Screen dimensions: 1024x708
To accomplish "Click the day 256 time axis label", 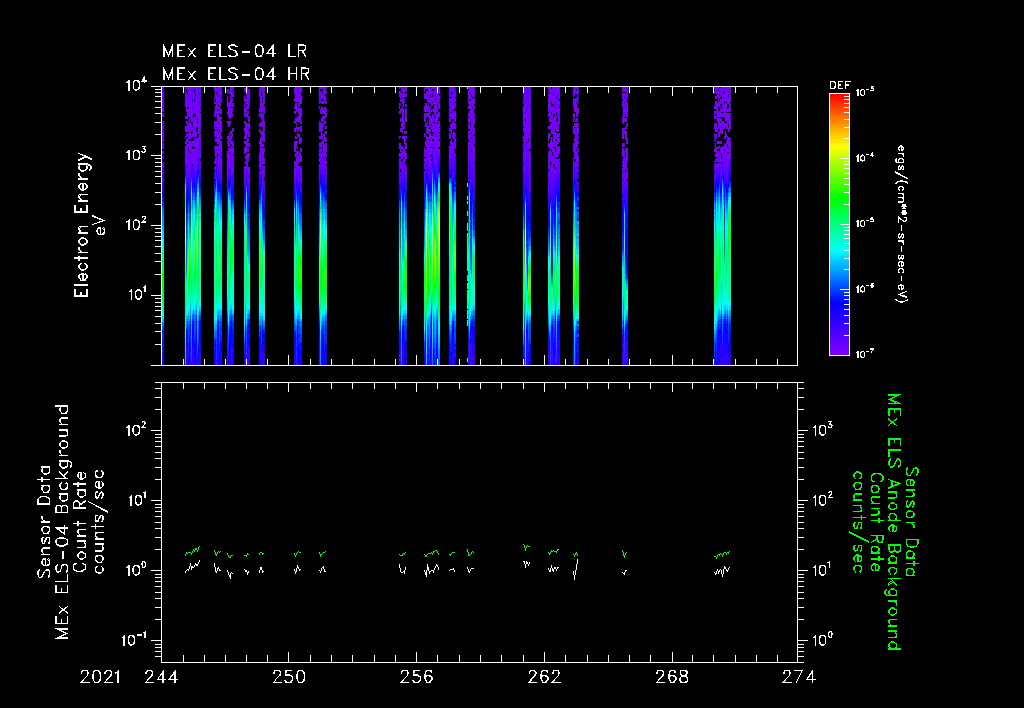I will (417, 677).
